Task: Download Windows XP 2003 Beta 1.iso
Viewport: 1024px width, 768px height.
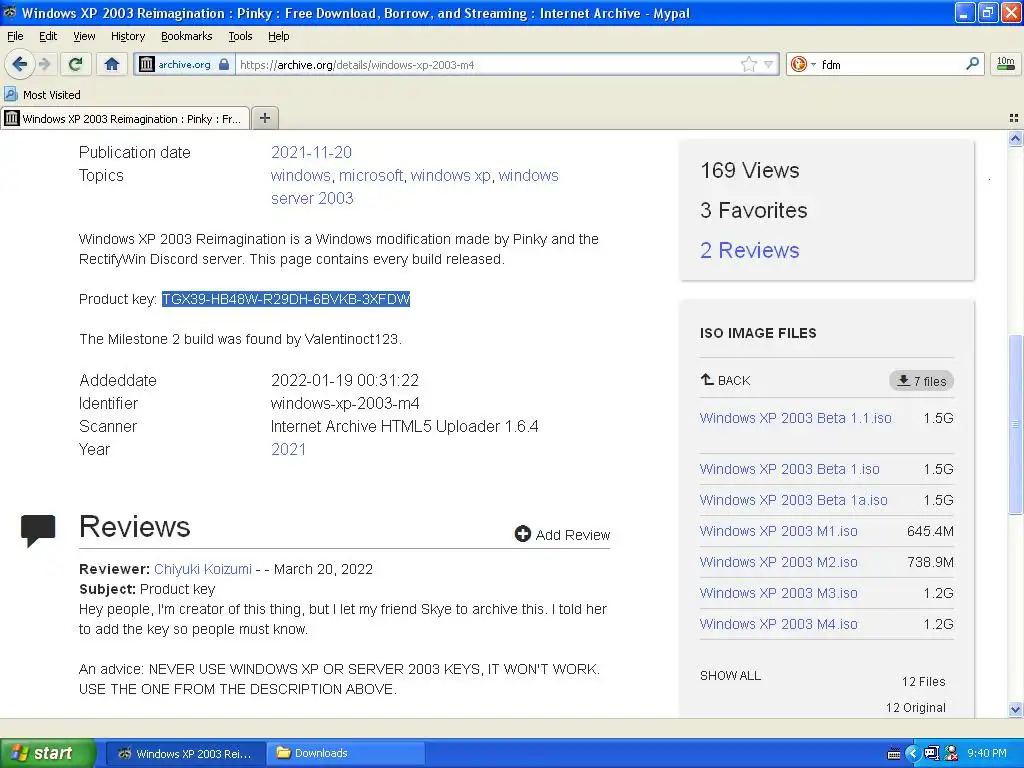Action: 790,469
